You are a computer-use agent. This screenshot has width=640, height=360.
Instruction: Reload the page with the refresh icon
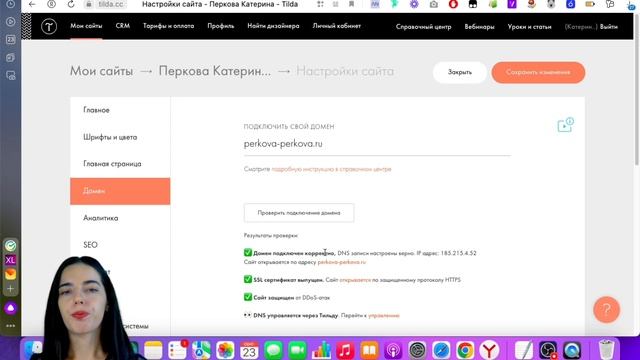click(x=71, y=4)
